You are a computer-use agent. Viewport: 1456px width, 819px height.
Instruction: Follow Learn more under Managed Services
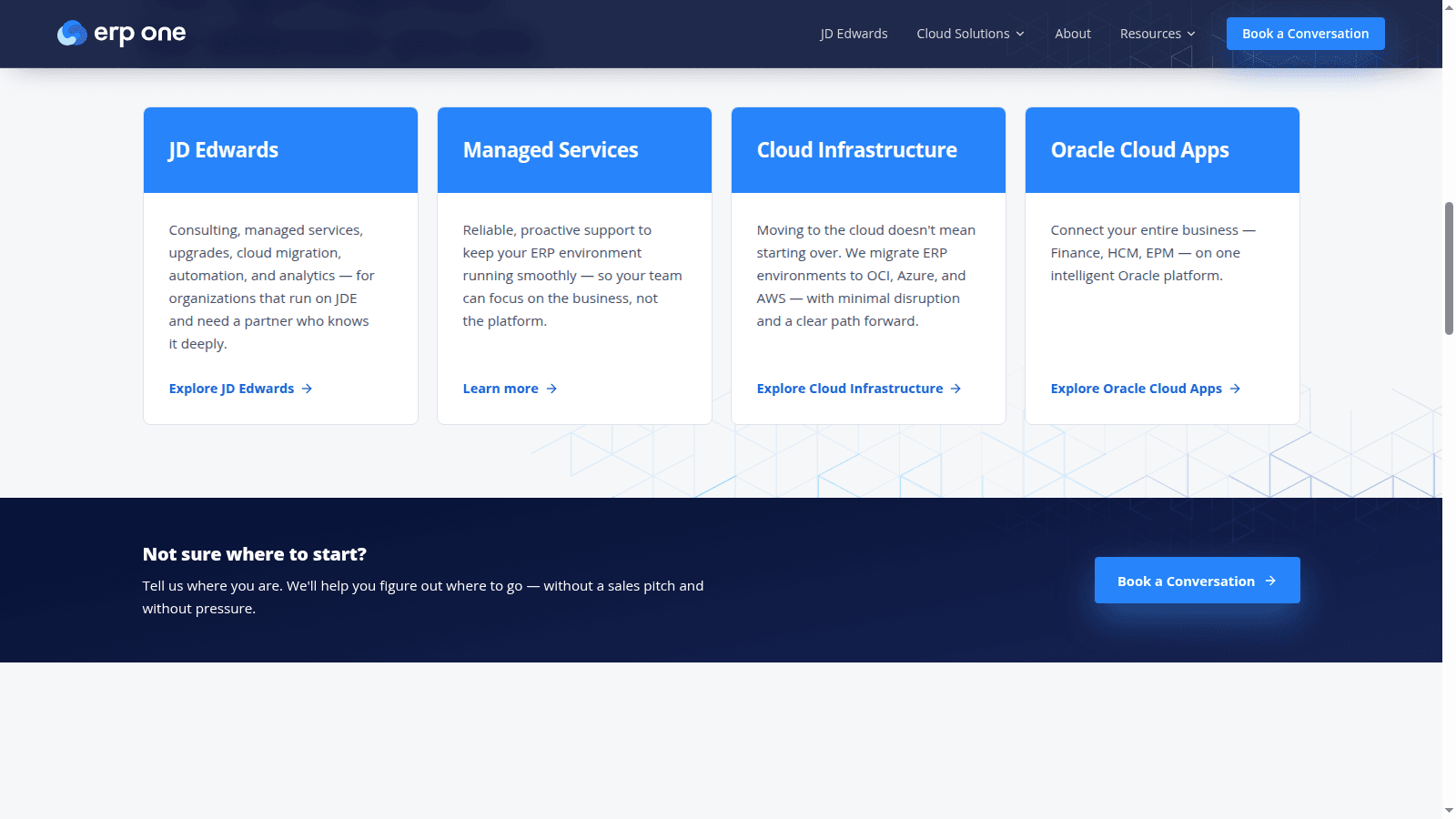(x=510, y=389)
